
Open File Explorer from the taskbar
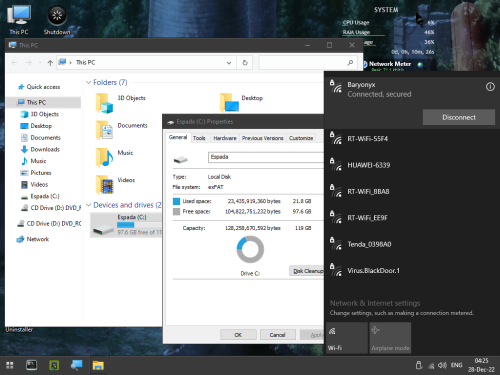98,365
